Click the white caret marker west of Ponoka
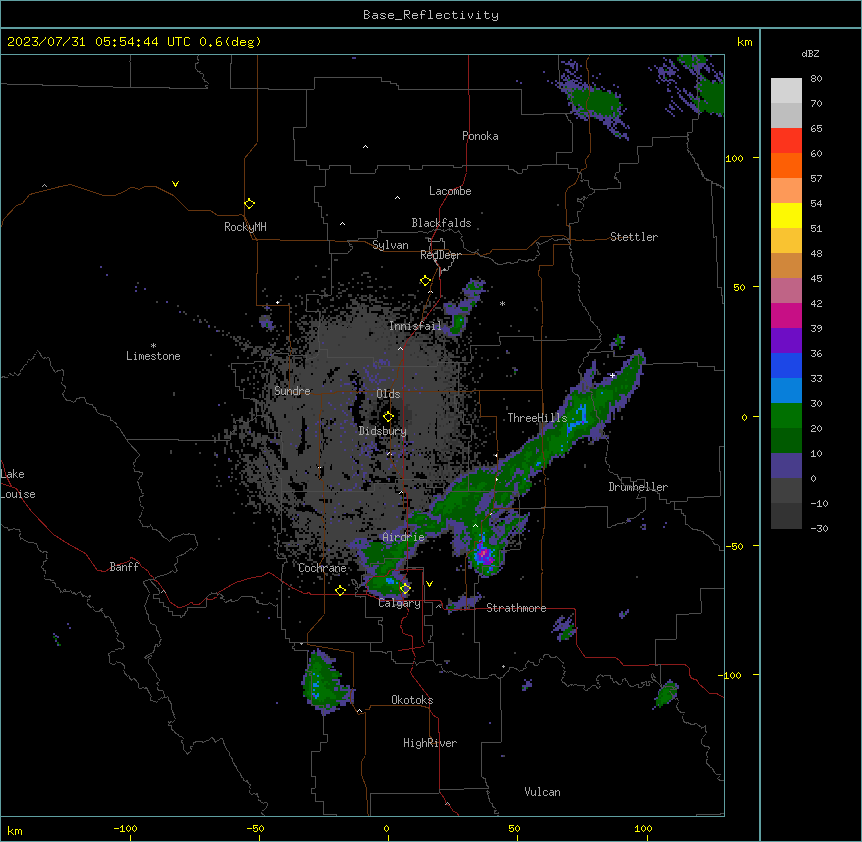Image resolution: width=862 pixels, height=842 pixels. (x=365, y=147)
